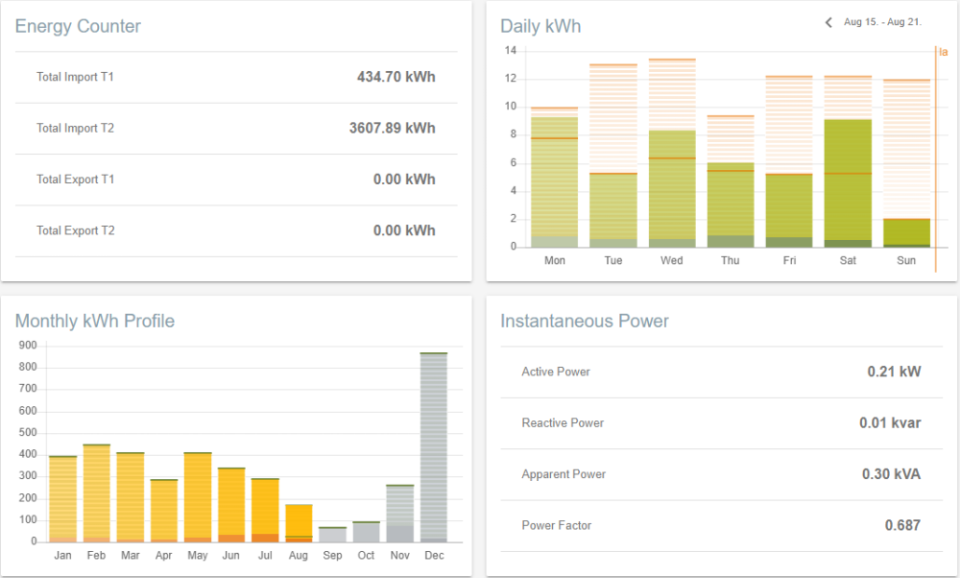Viewport: 960px width, 578px height.
Task: Click the June bar in monthly chart
Action: point(231,505)
